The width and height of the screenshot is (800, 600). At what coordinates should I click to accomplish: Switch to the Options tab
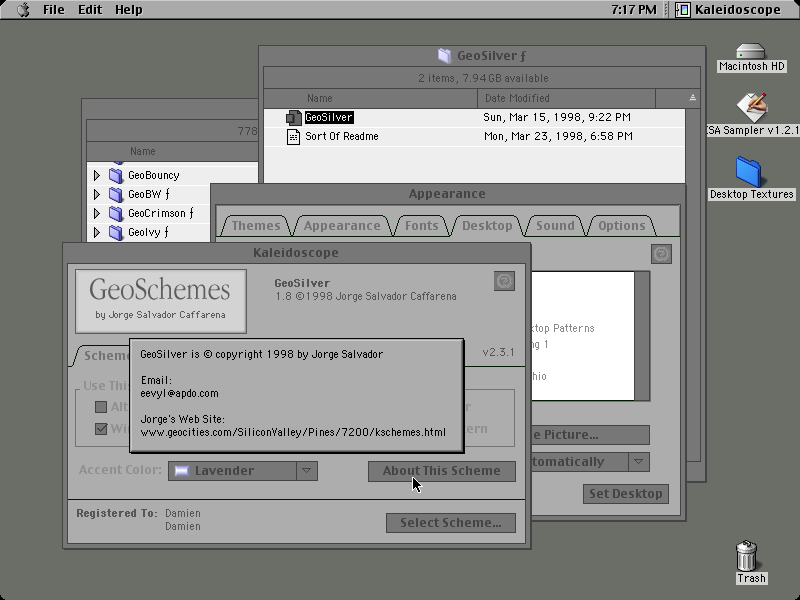click(621, 226)
